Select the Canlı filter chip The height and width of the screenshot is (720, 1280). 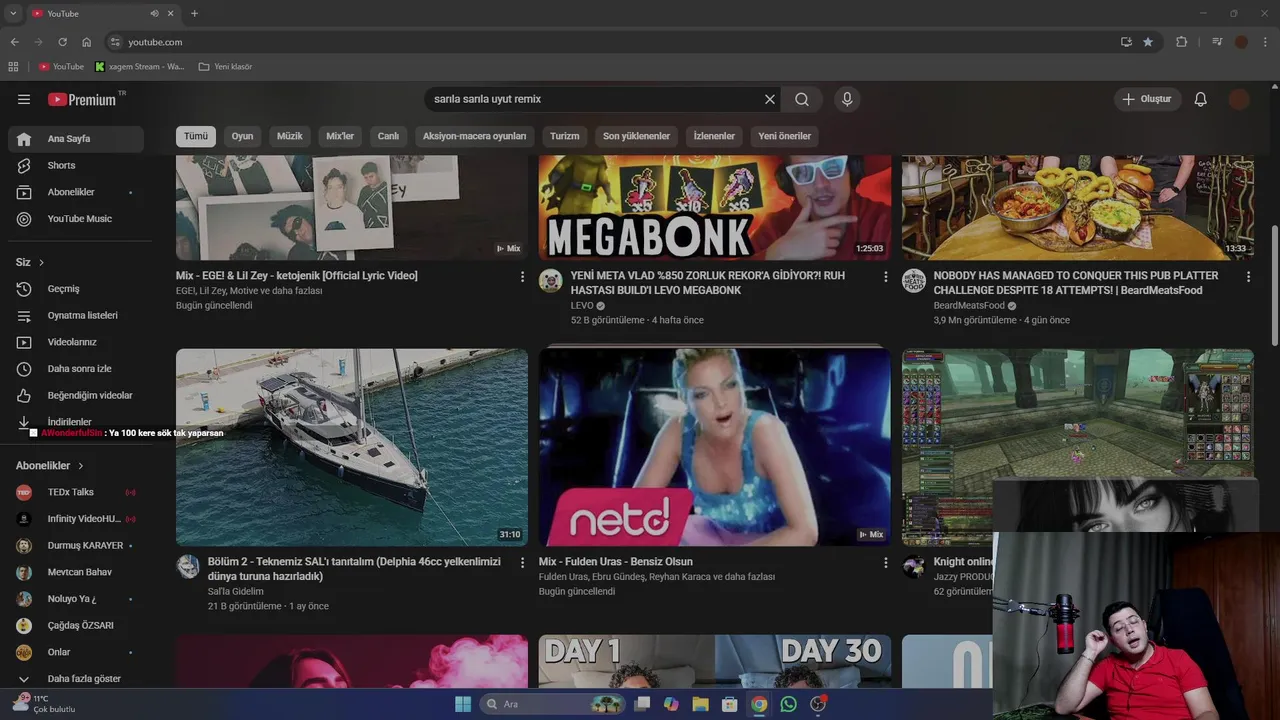pyautogui.click(x=388, y=136)
